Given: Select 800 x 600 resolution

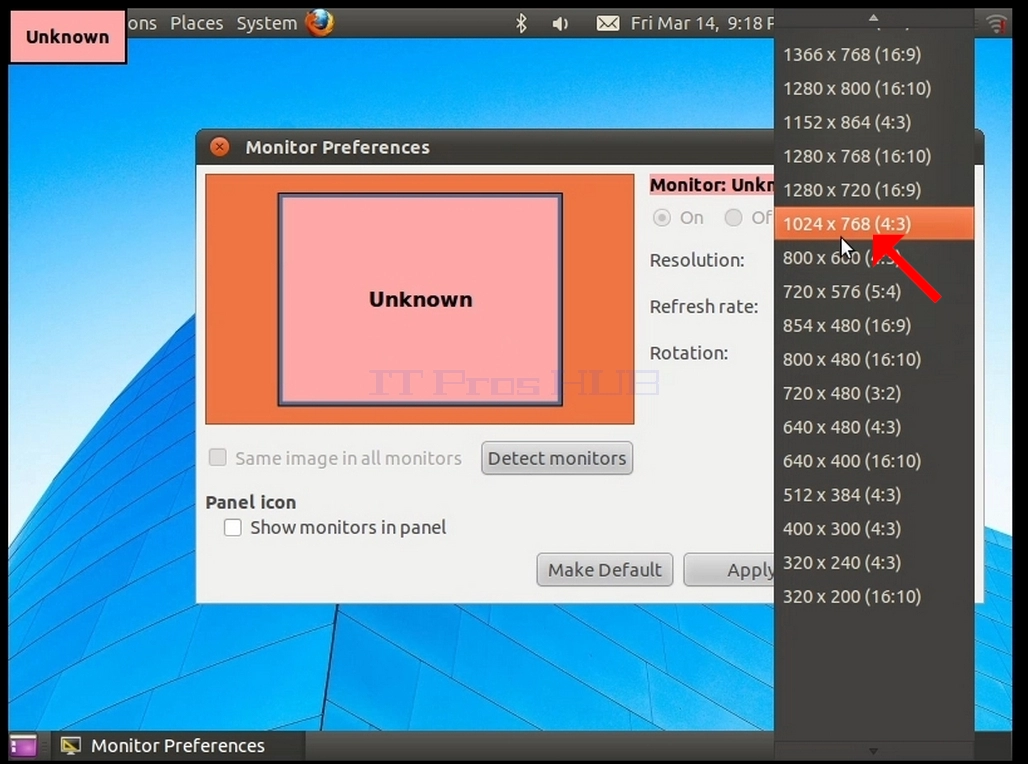Looking at the screenshot, I should (x=874, y=258).
